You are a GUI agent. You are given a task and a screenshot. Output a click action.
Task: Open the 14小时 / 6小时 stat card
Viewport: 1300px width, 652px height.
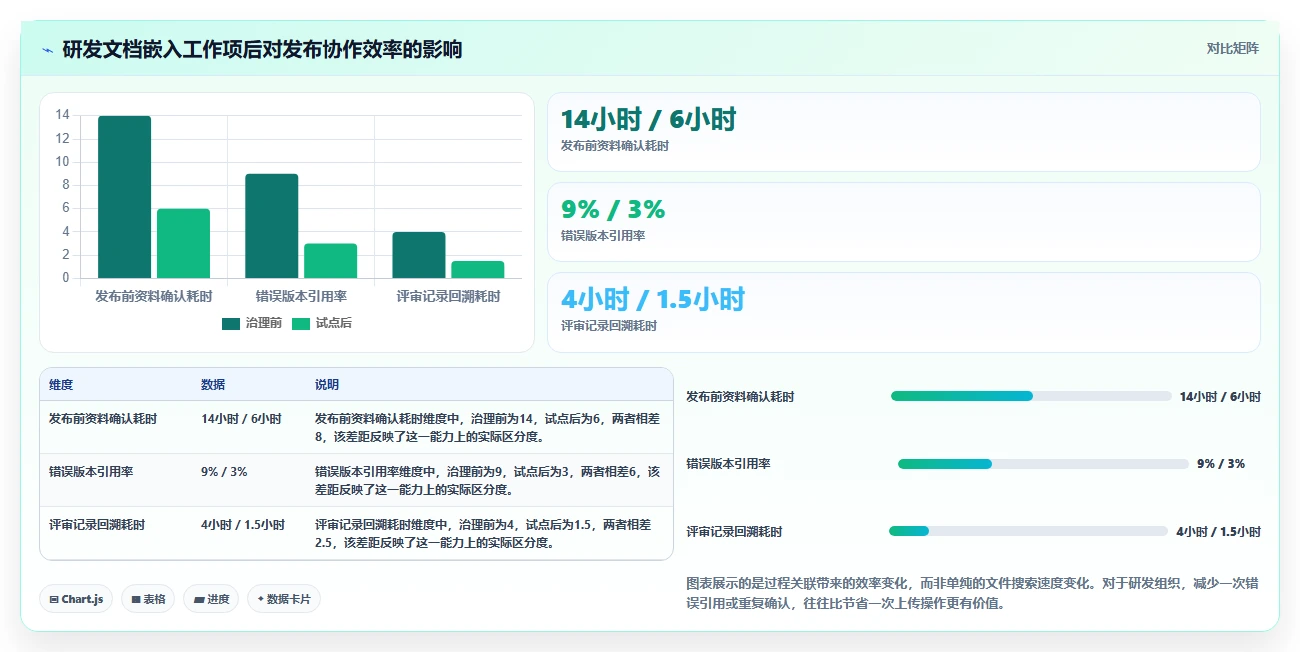(x=903, y=132)
